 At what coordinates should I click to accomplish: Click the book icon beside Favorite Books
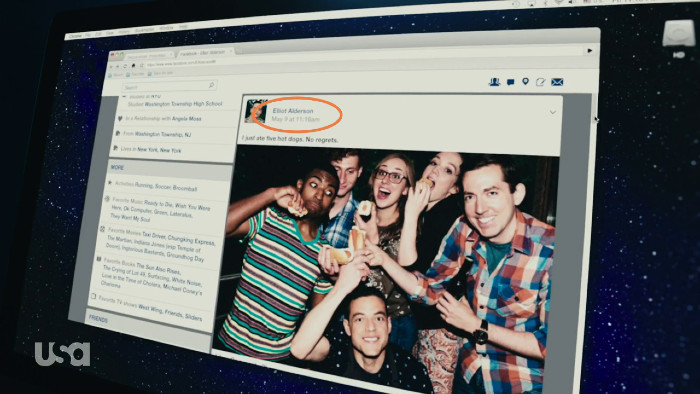99,259
